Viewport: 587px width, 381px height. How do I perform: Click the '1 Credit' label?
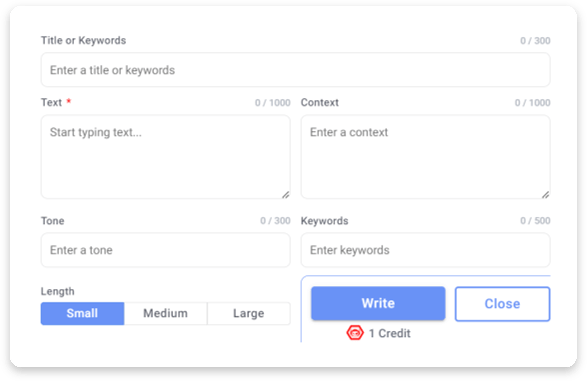pos(390,333)
